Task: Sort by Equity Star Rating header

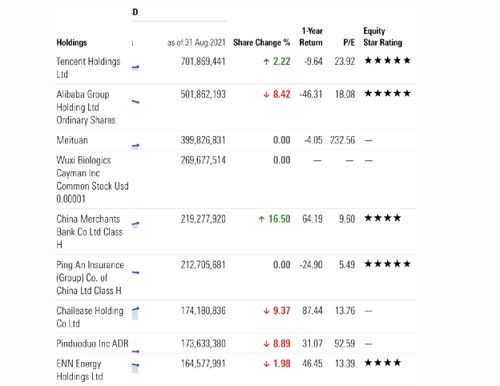Action: click(x=383, y=37)
